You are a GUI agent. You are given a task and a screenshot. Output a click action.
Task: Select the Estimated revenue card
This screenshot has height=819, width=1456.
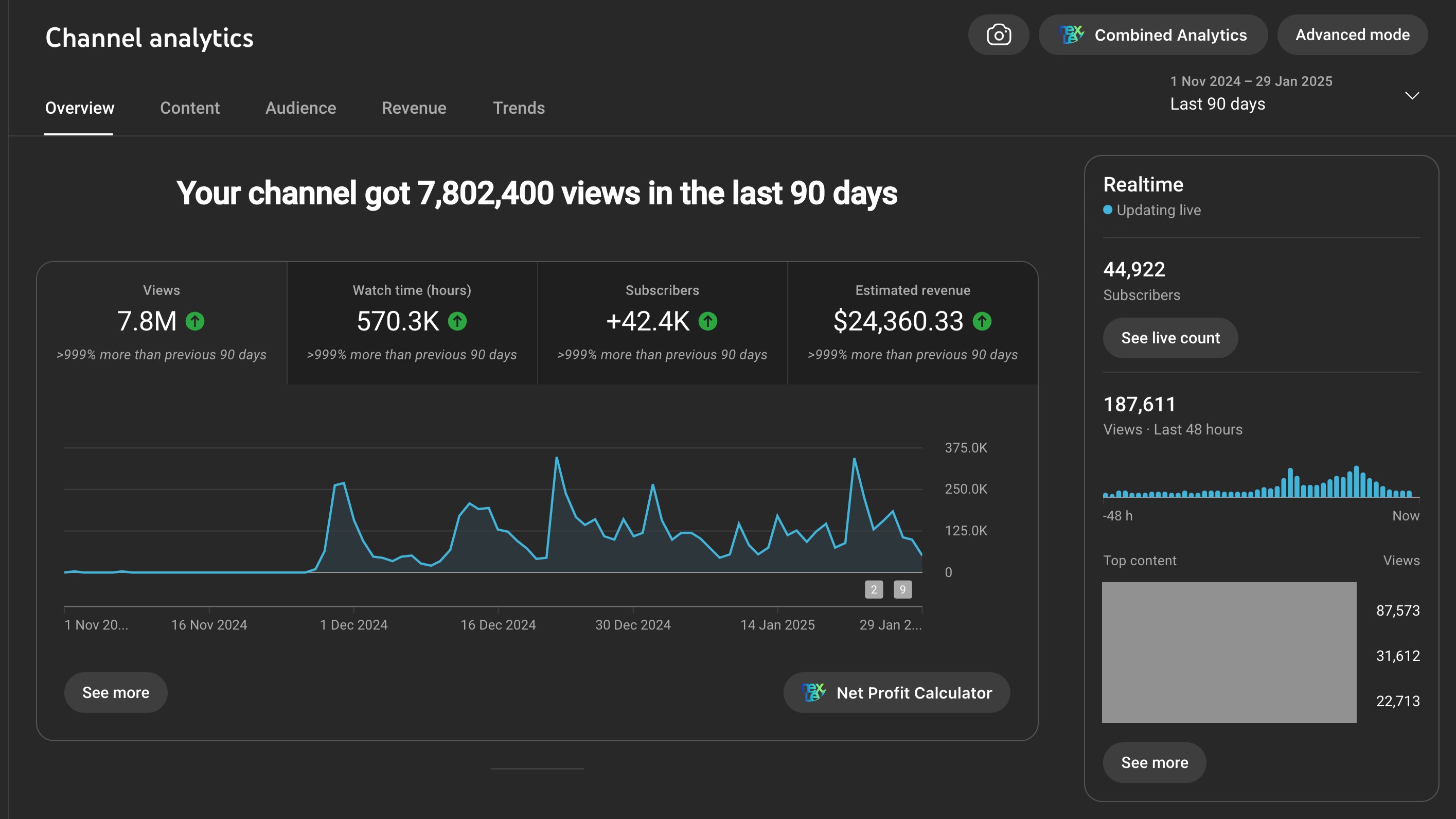(x=913, y=323)
